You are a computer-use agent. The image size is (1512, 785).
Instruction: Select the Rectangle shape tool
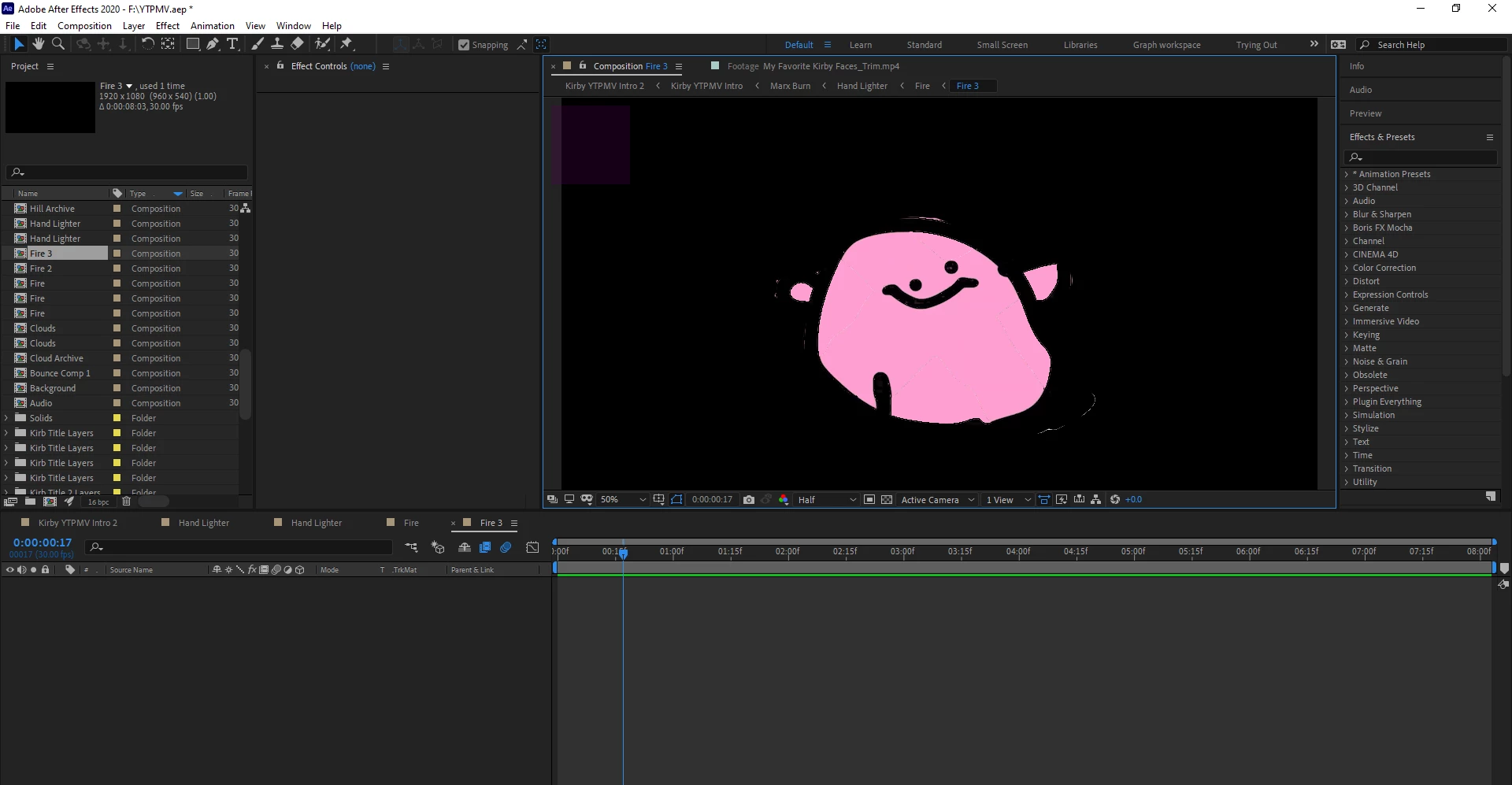pyautogui.click(x=192, y=44)
